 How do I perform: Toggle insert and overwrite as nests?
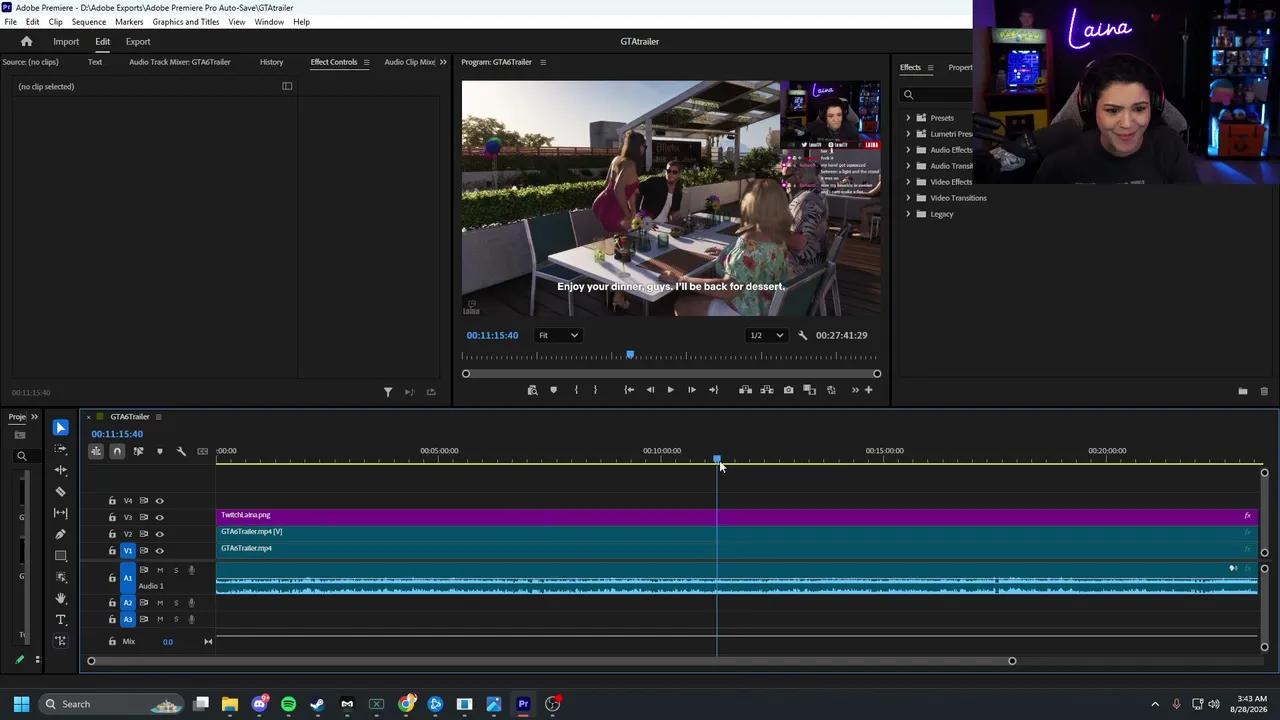[96, 452]
